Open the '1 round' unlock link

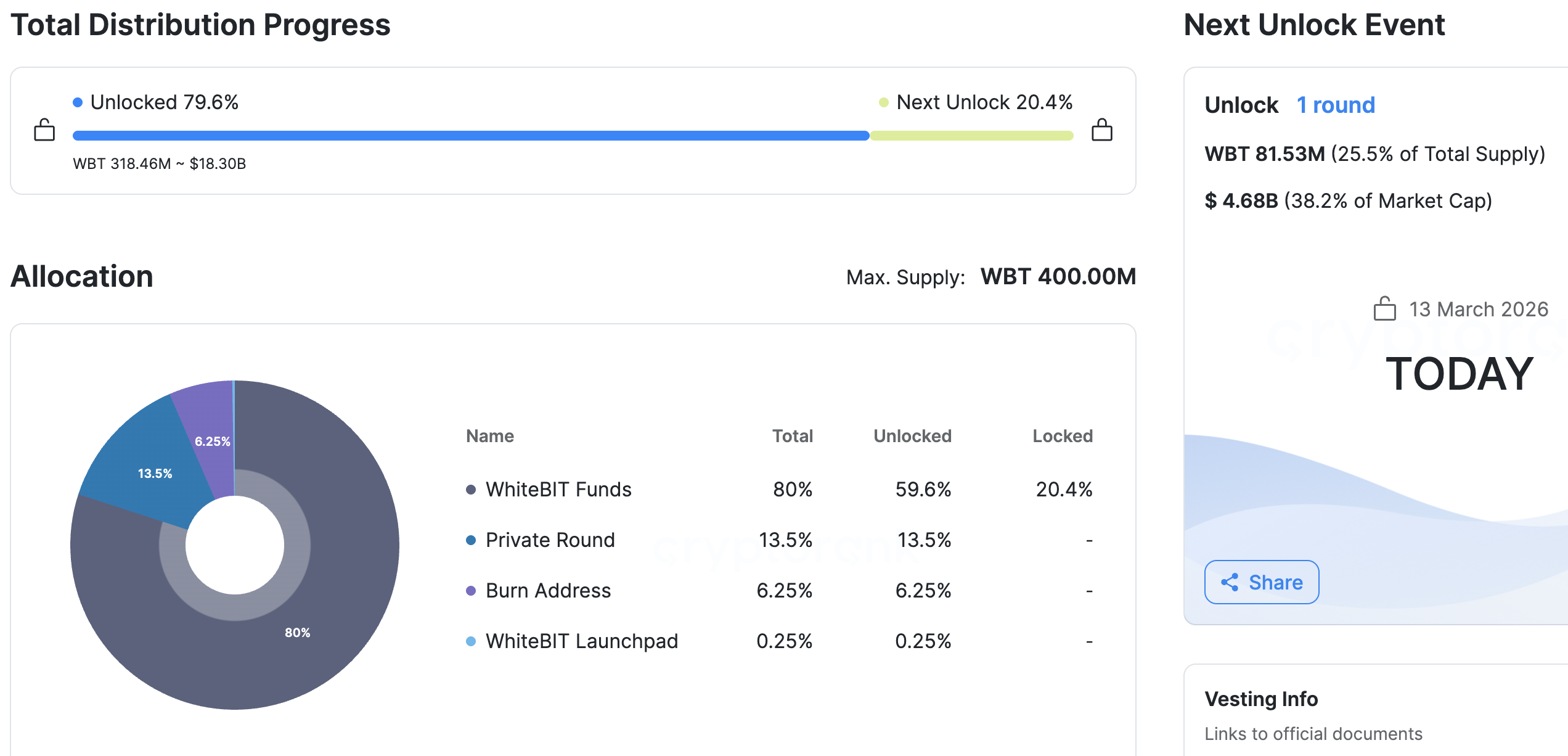pyautogui.click(x=1336, y=105)
